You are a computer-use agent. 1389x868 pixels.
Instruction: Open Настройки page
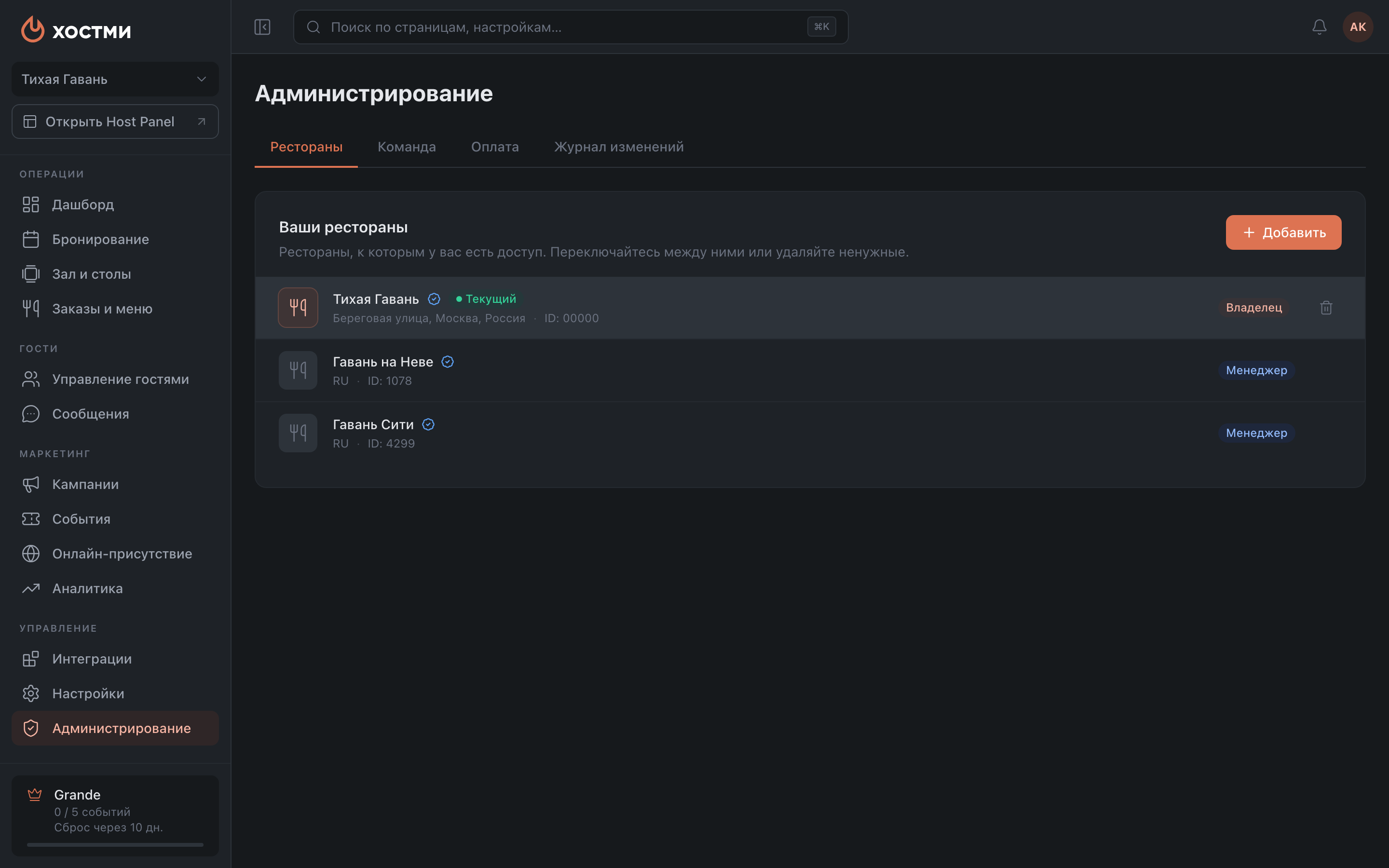click(115, 693)
